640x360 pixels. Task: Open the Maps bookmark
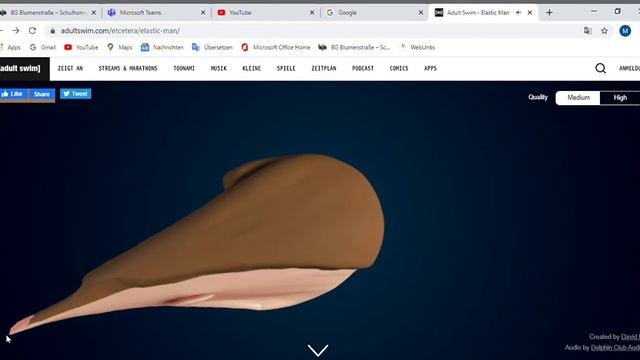point(120,47)
